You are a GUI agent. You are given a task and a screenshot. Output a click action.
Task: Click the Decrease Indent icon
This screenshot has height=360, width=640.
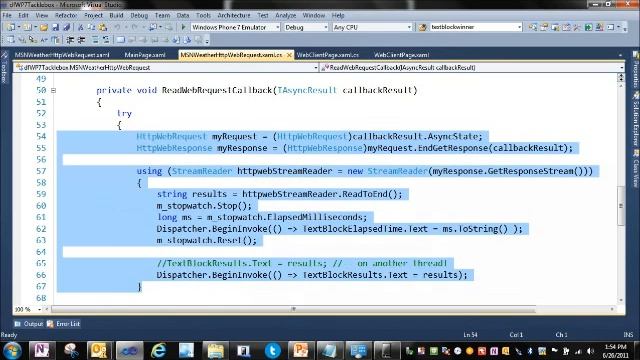coord(70,40)
